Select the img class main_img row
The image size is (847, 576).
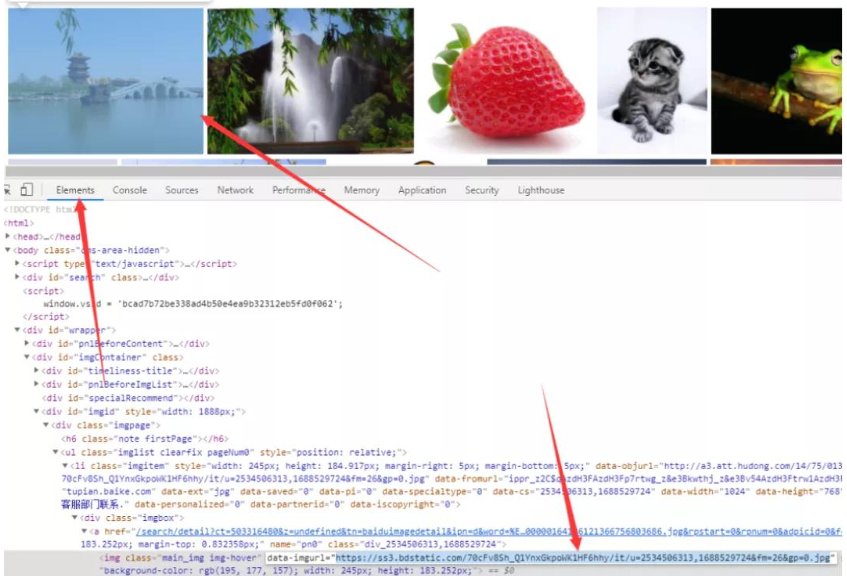click(x=423, y=558)
